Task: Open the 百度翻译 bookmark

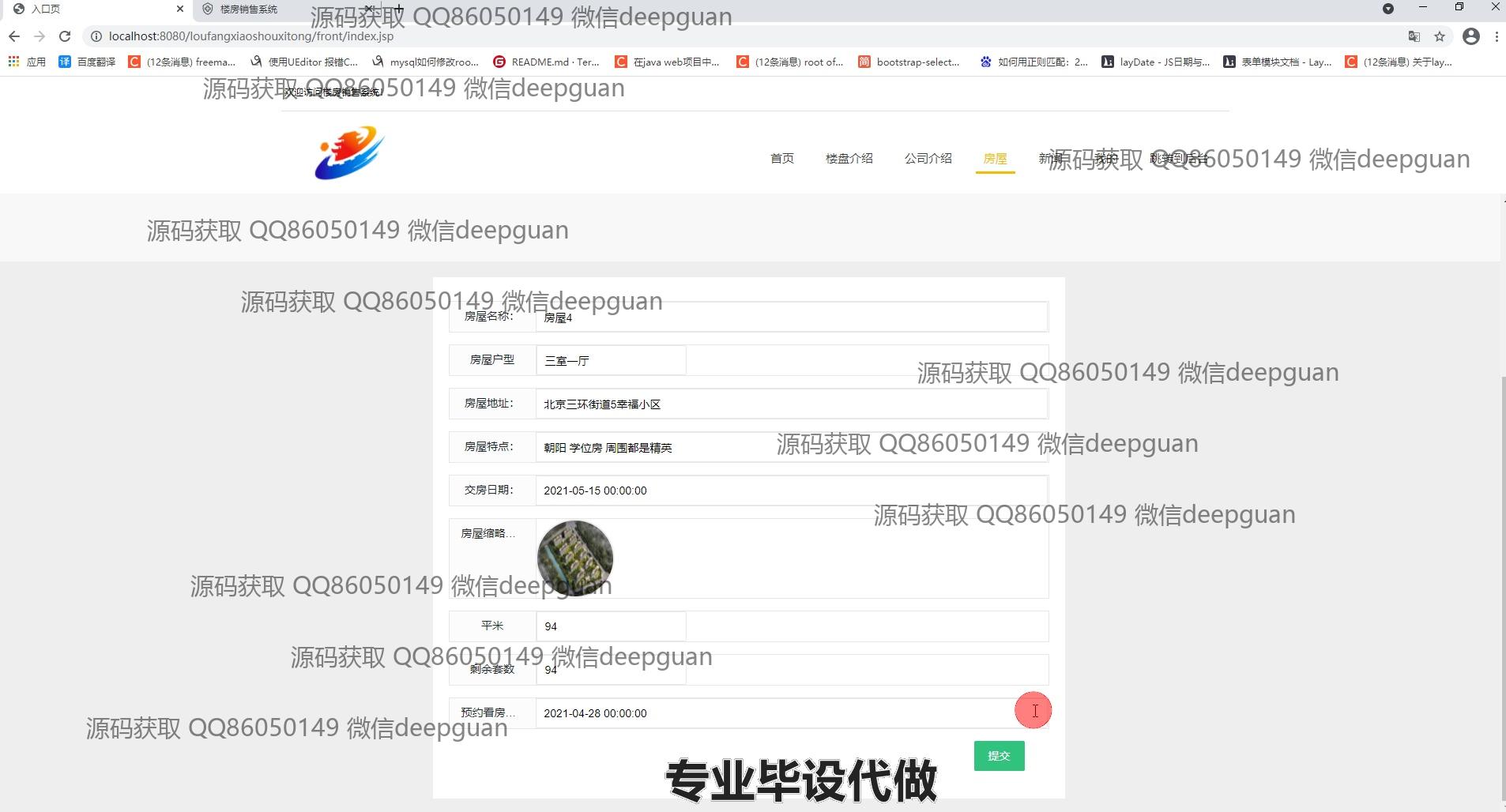Action: point(87,62)
